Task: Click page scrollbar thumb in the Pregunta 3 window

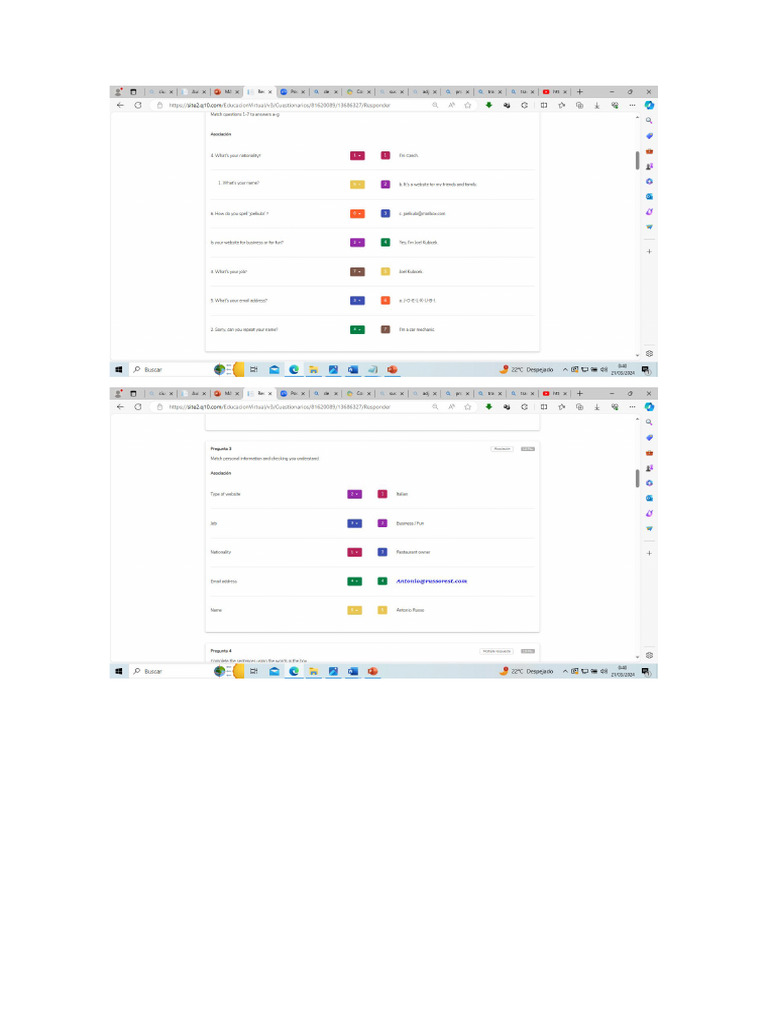Action: point(637,478)
